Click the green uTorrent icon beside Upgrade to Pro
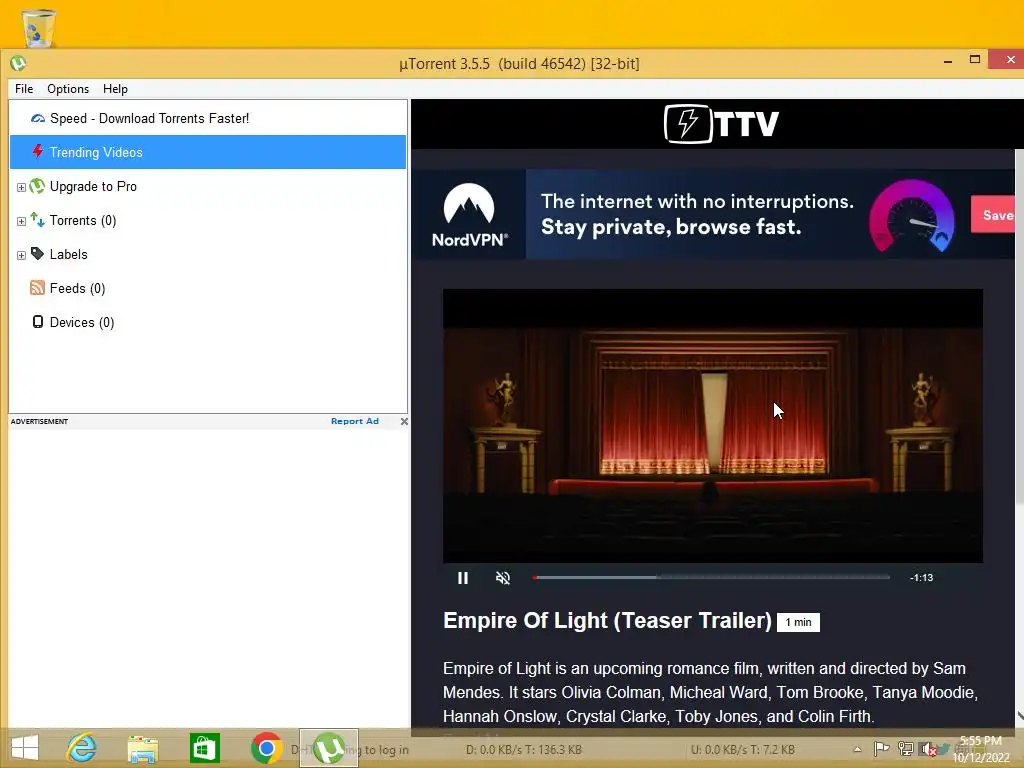This screenshot has height=768, width=1024. [x=38, y=186]
